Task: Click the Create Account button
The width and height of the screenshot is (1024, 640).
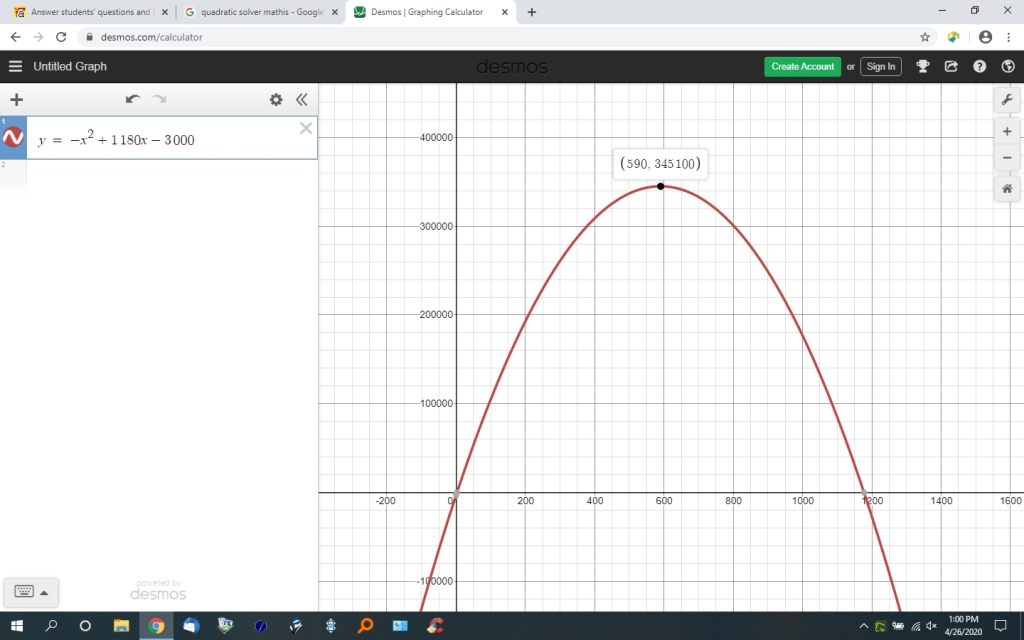Action: [803, 66]
